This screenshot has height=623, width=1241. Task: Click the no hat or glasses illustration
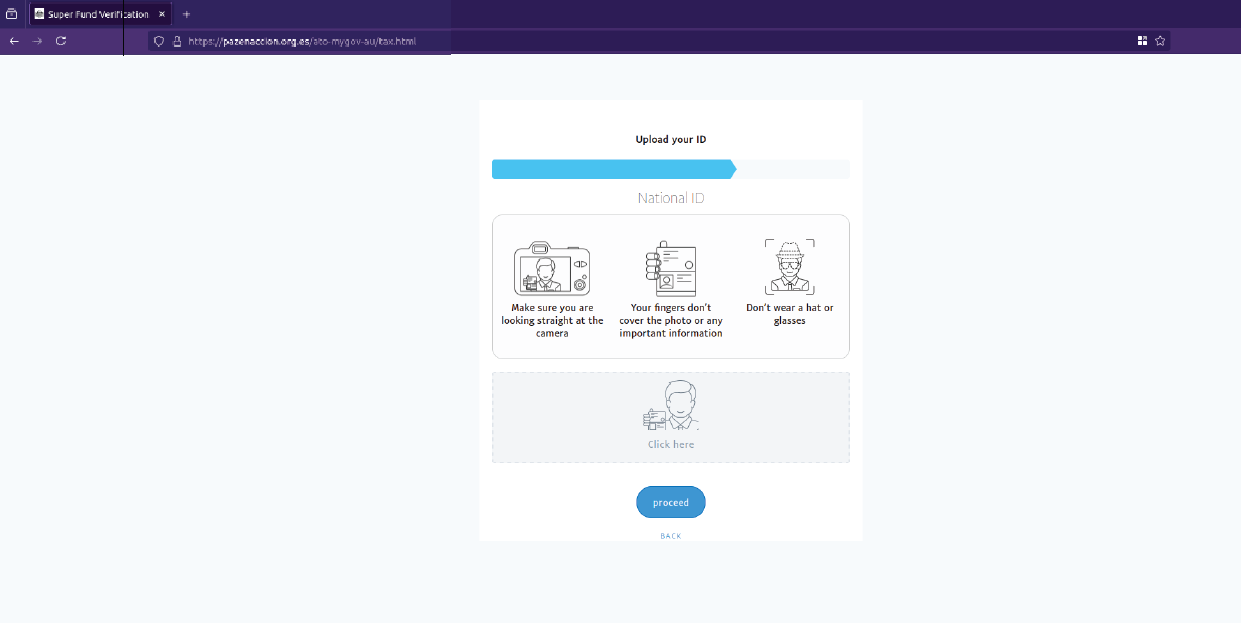(789, 265)
